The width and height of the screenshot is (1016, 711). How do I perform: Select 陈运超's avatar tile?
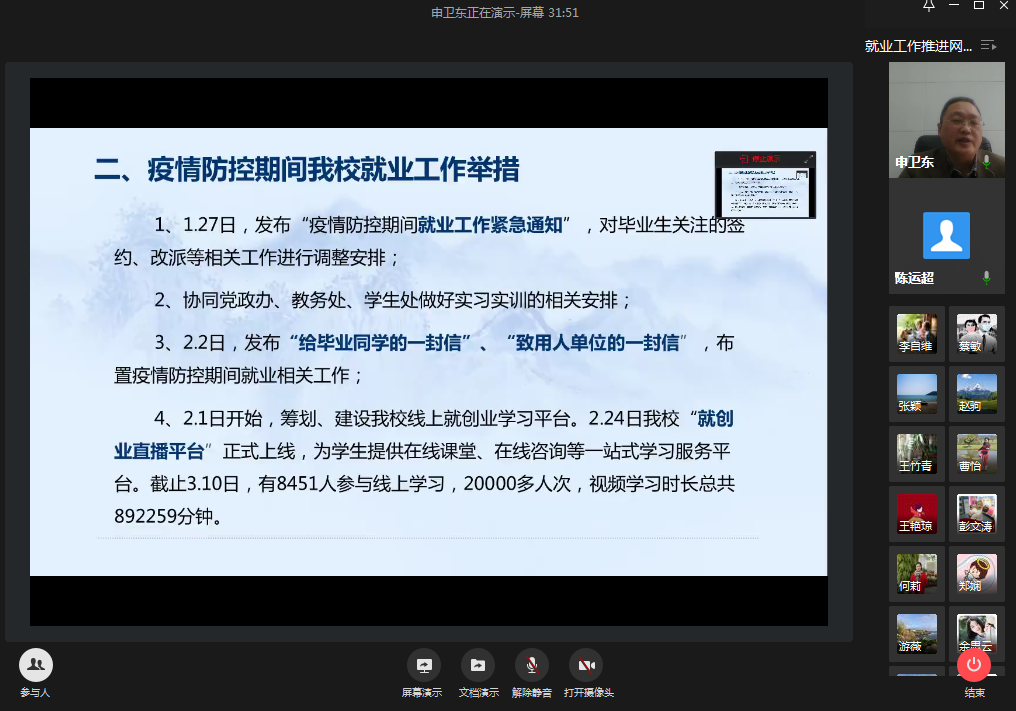tap(946, 237)
